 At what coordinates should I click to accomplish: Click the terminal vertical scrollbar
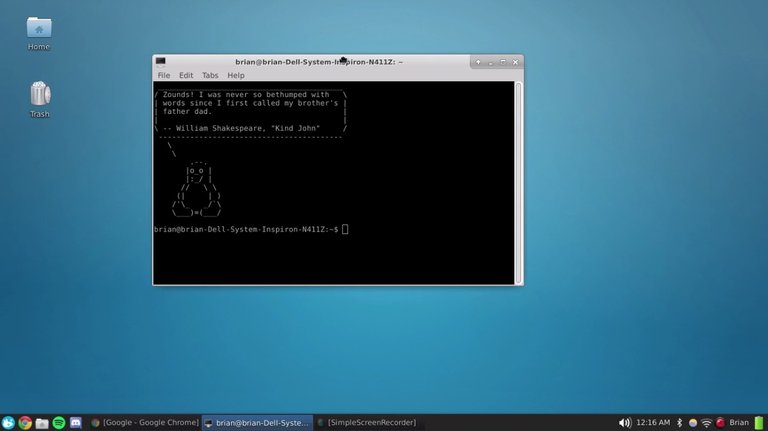click(518, 183)
